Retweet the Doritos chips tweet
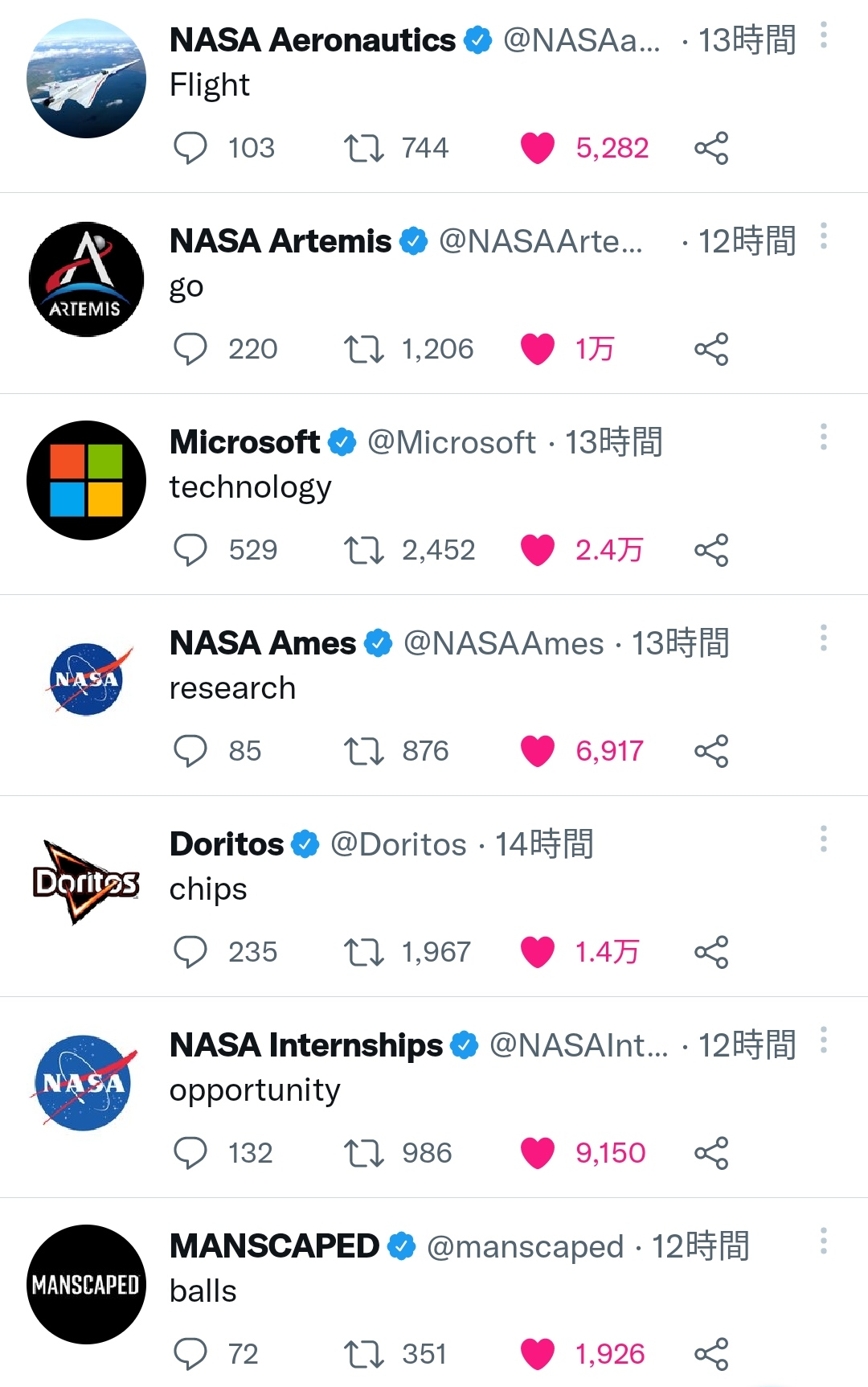Image resolution: width=868 pixels, height=1387 pixels. [363, 952]
